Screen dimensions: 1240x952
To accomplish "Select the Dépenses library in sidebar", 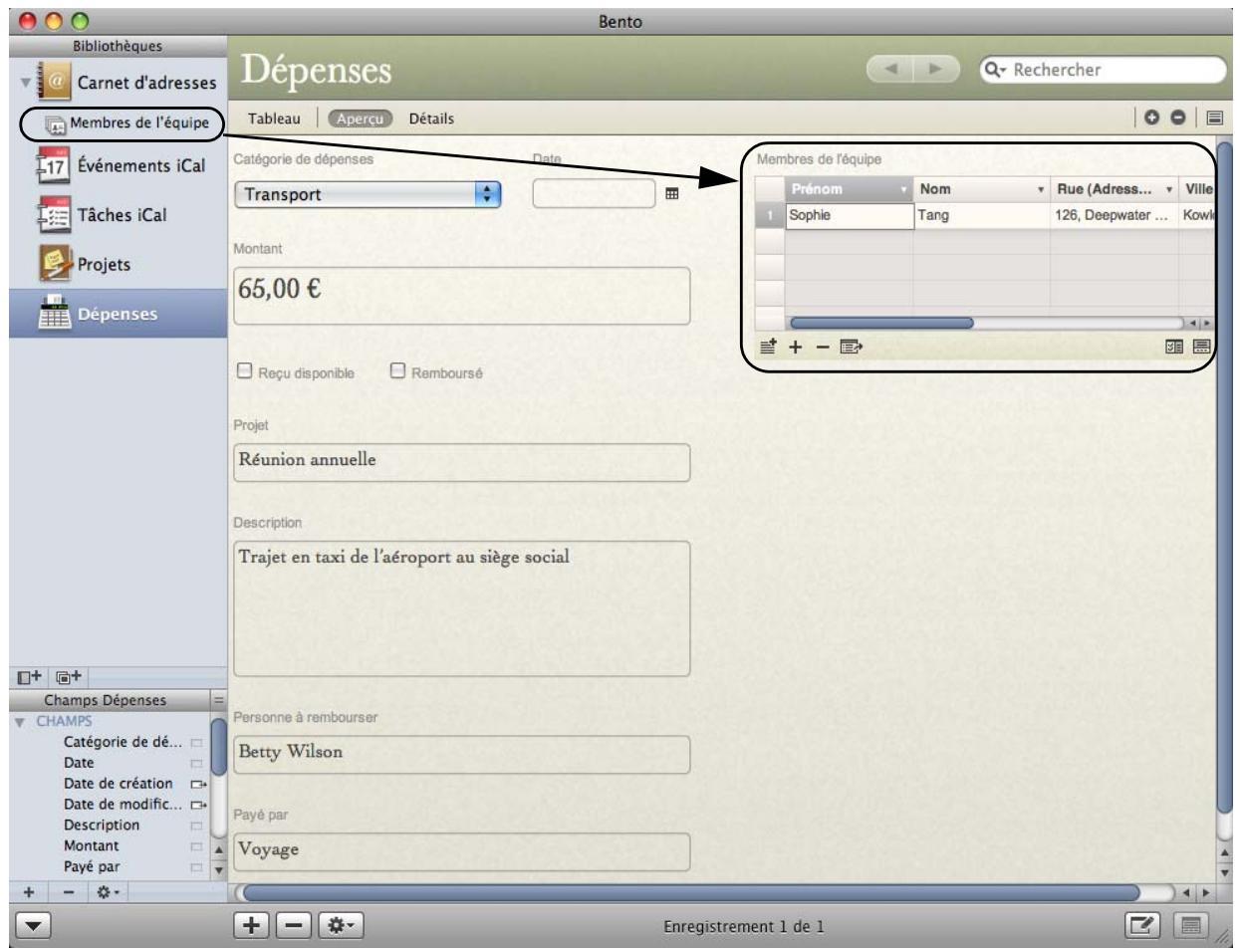I will [x=119, y=314].
